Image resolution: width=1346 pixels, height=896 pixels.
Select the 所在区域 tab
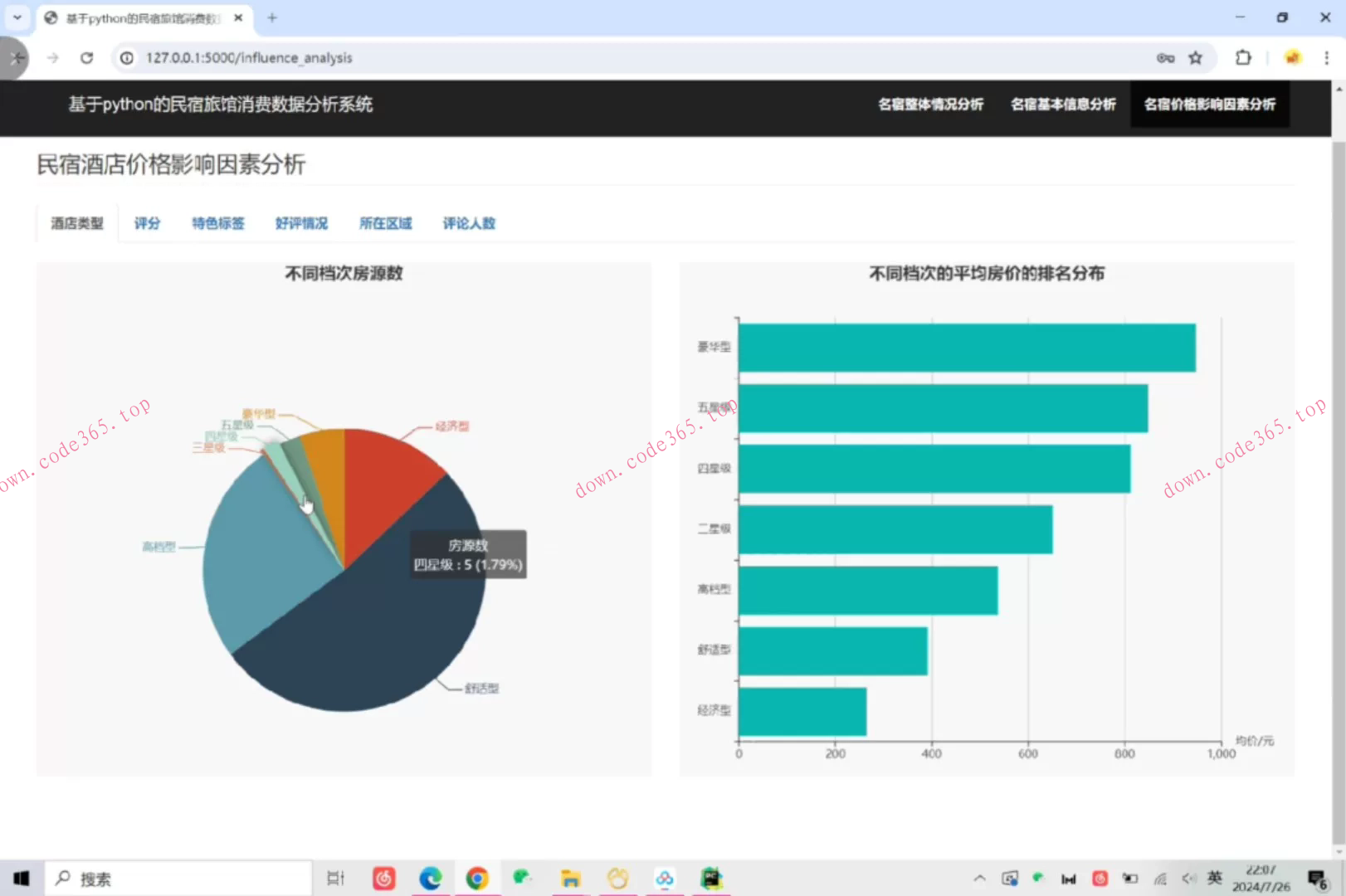coord(385,223)
